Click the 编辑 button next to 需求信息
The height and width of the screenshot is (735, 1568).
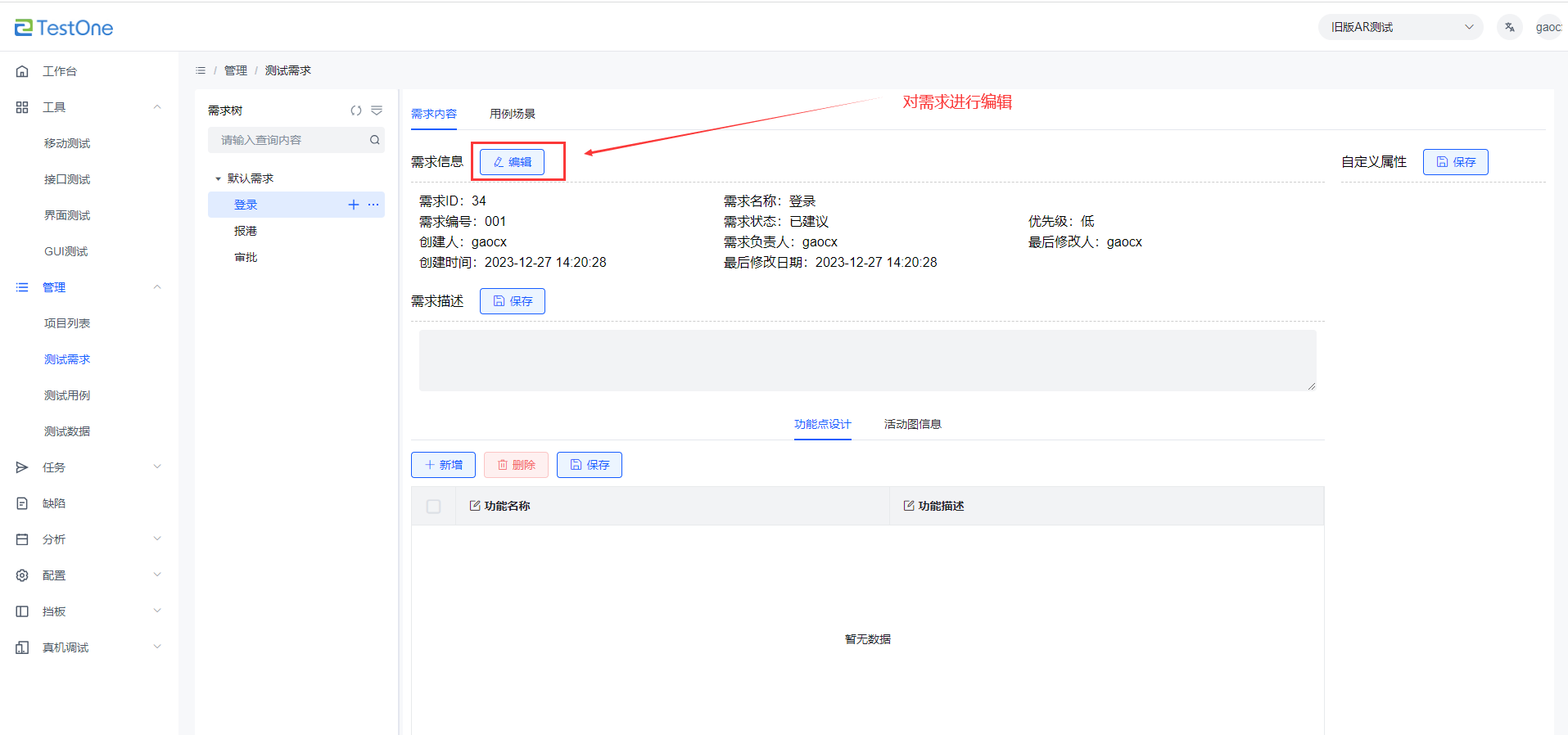coord(512,162)
